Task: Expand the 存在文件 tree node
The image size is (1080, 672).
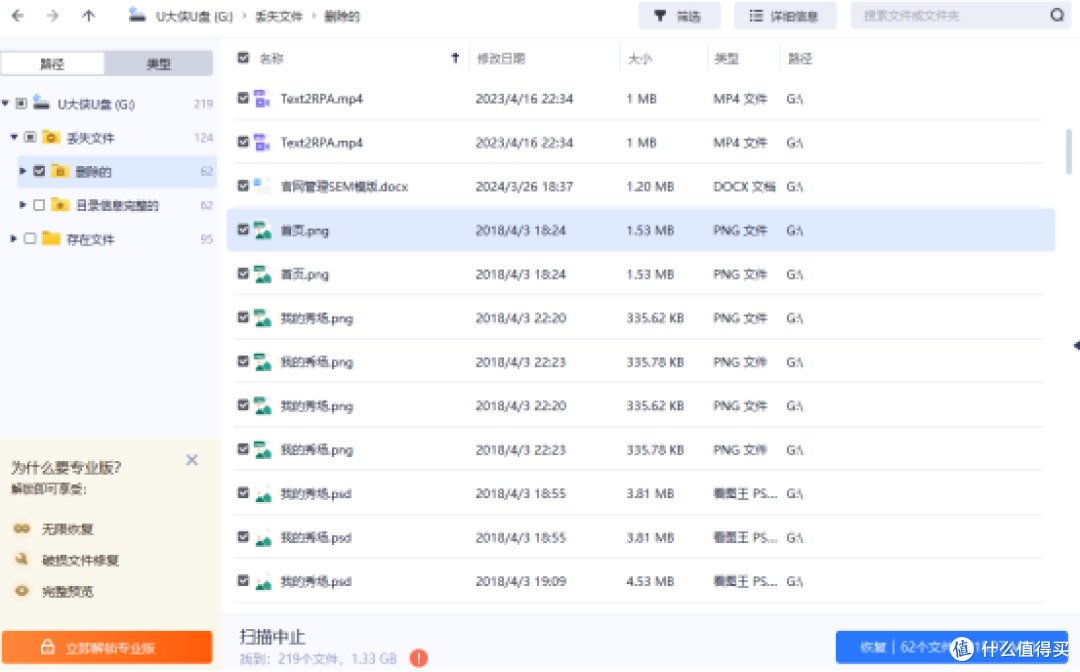Action: [x=14, y=238]
